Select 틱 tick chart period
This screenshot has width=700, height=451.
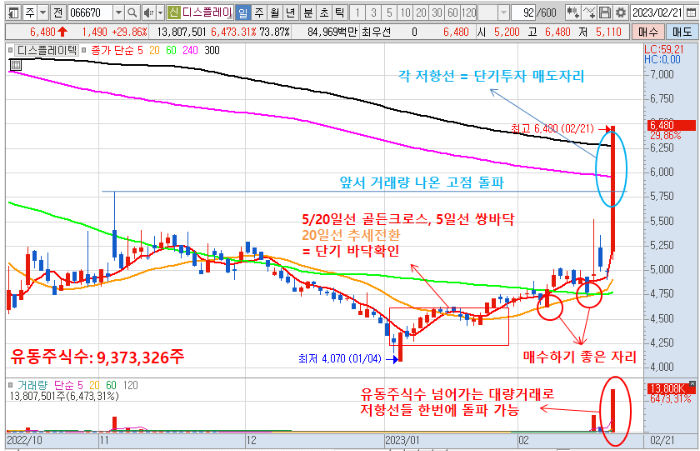point(340,13)
